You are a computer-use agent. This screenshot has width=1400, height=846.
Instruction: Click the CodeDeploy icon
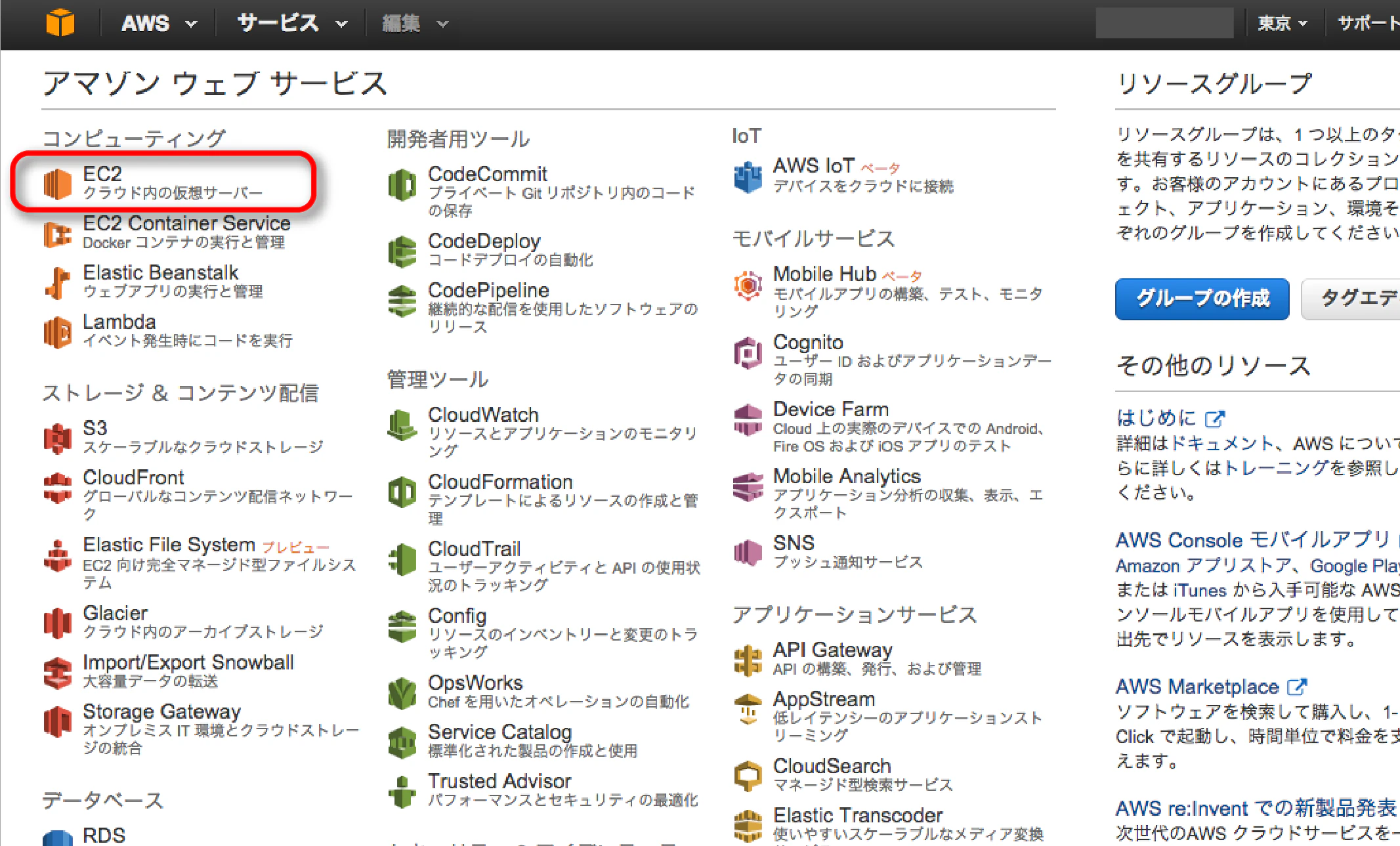click(x=402, y=251)
